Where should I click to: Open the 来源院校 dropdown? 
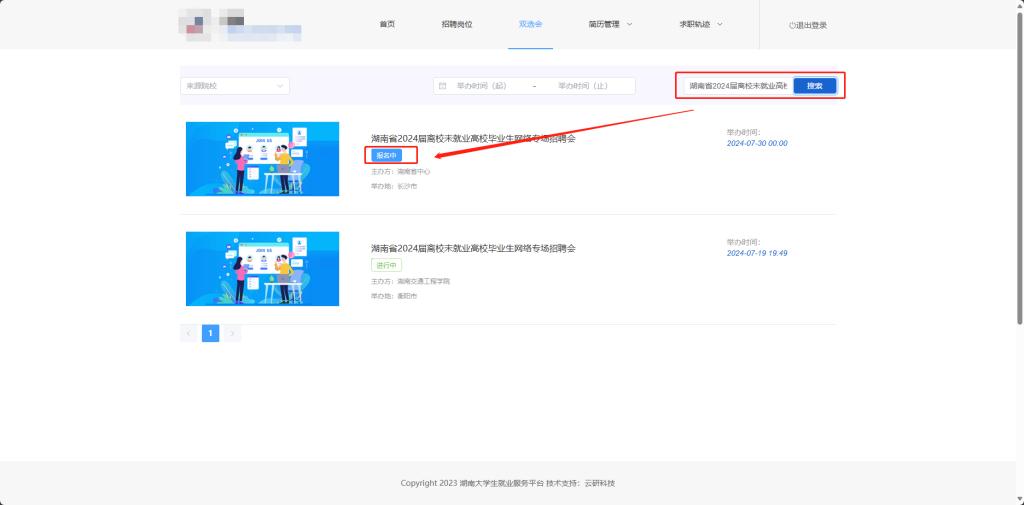point(235,86)
